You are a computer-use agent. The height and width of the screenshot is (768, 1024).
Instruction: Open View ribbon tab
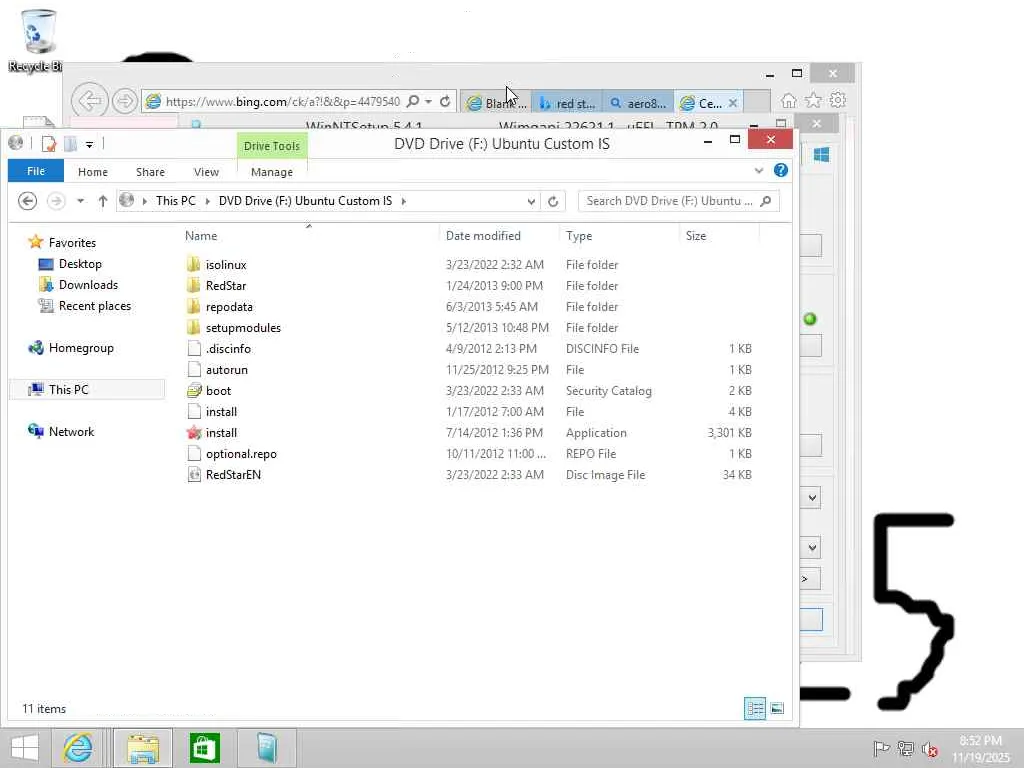206,172
